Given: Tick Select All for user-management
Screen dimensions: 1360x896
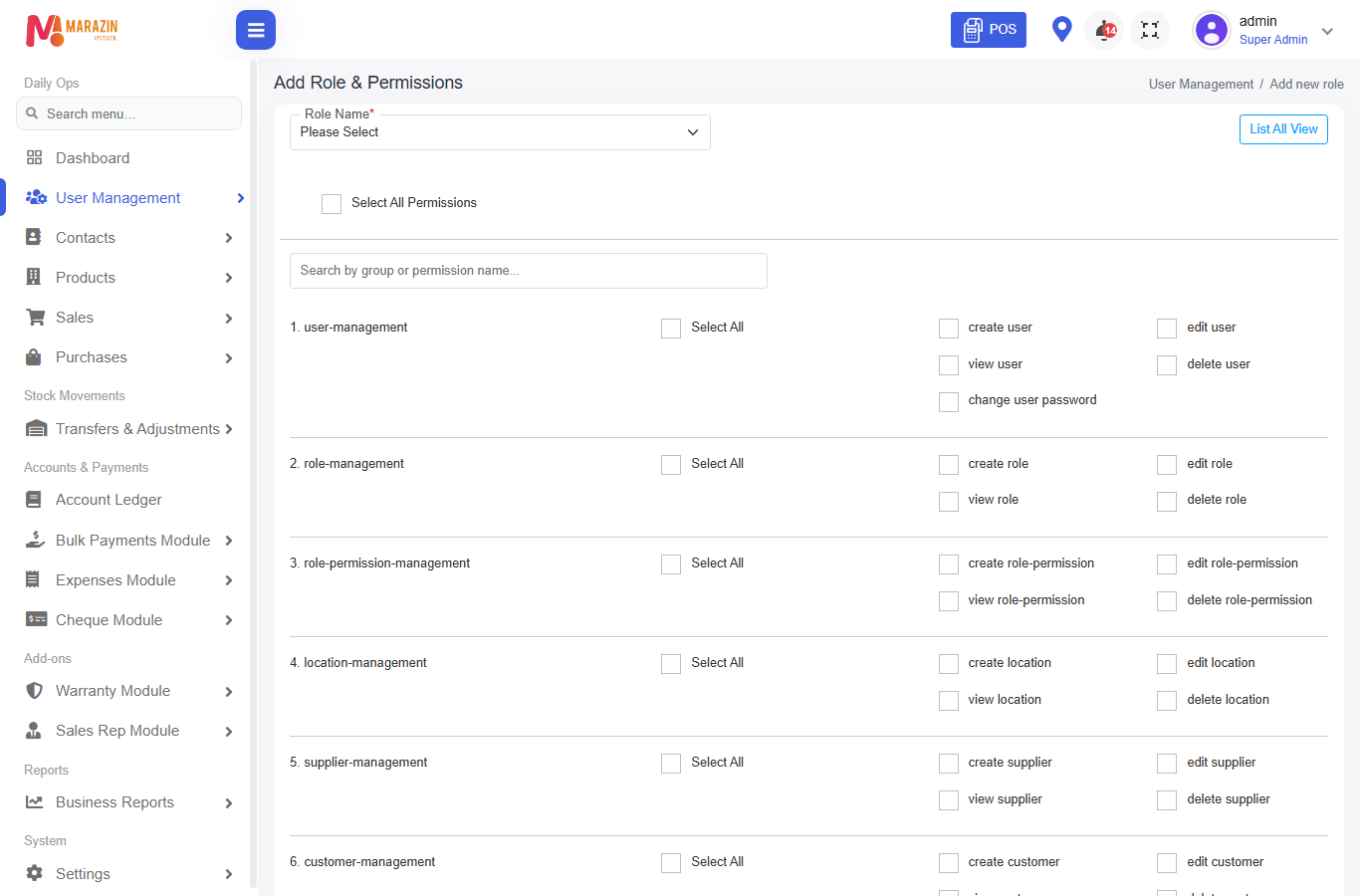Looking at the screenshot, I should (x=671, y=329).
